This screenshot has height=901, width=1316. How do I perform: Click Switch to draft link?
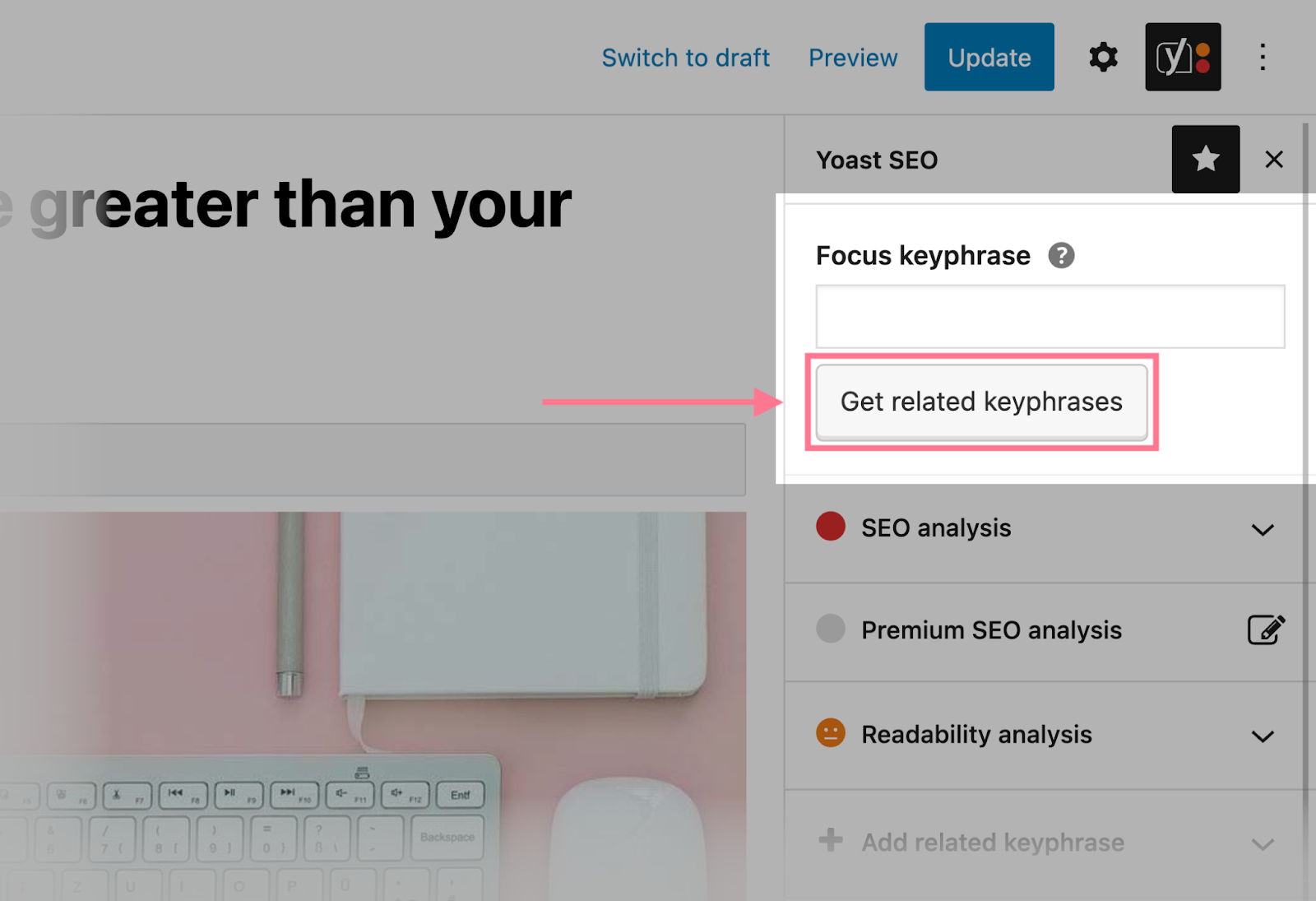click(x=685, y=58)
